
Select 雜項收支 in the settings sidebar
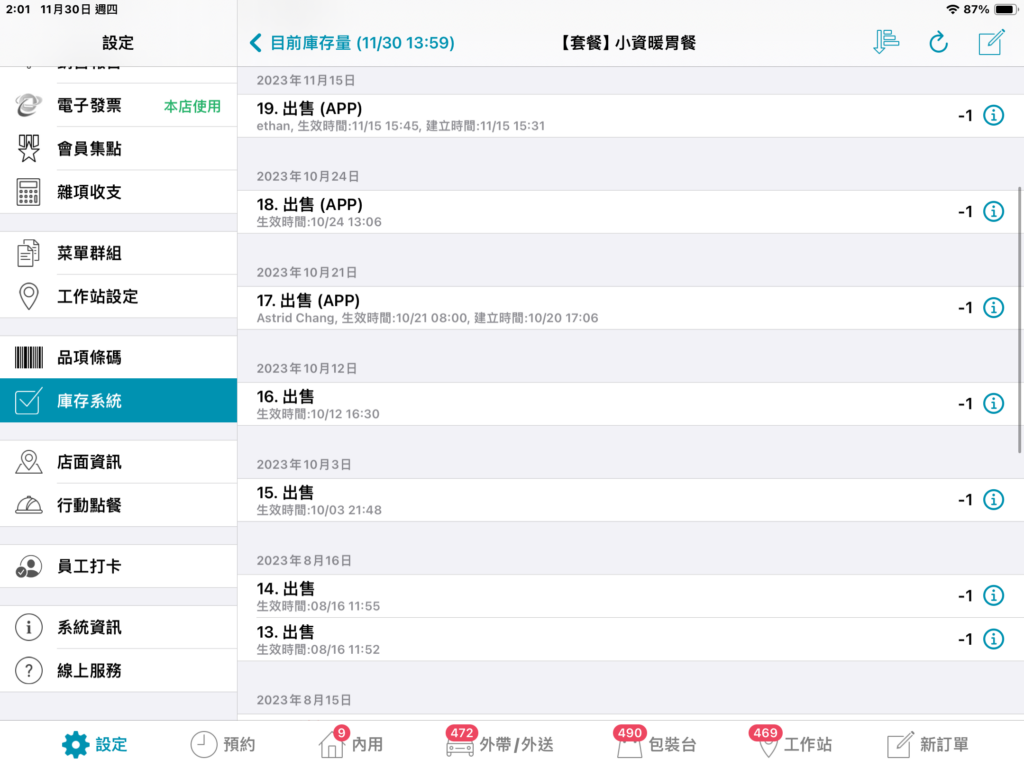click(118, 192)
